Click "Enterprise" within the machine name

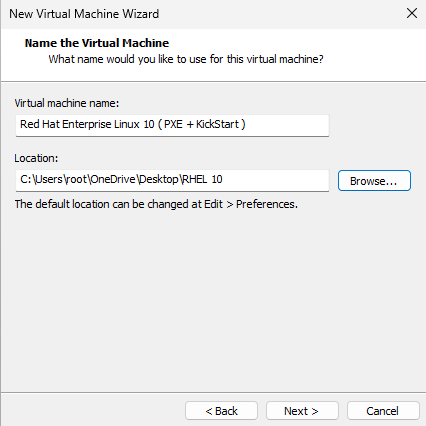pyautogui.click(x=87, y=124)
